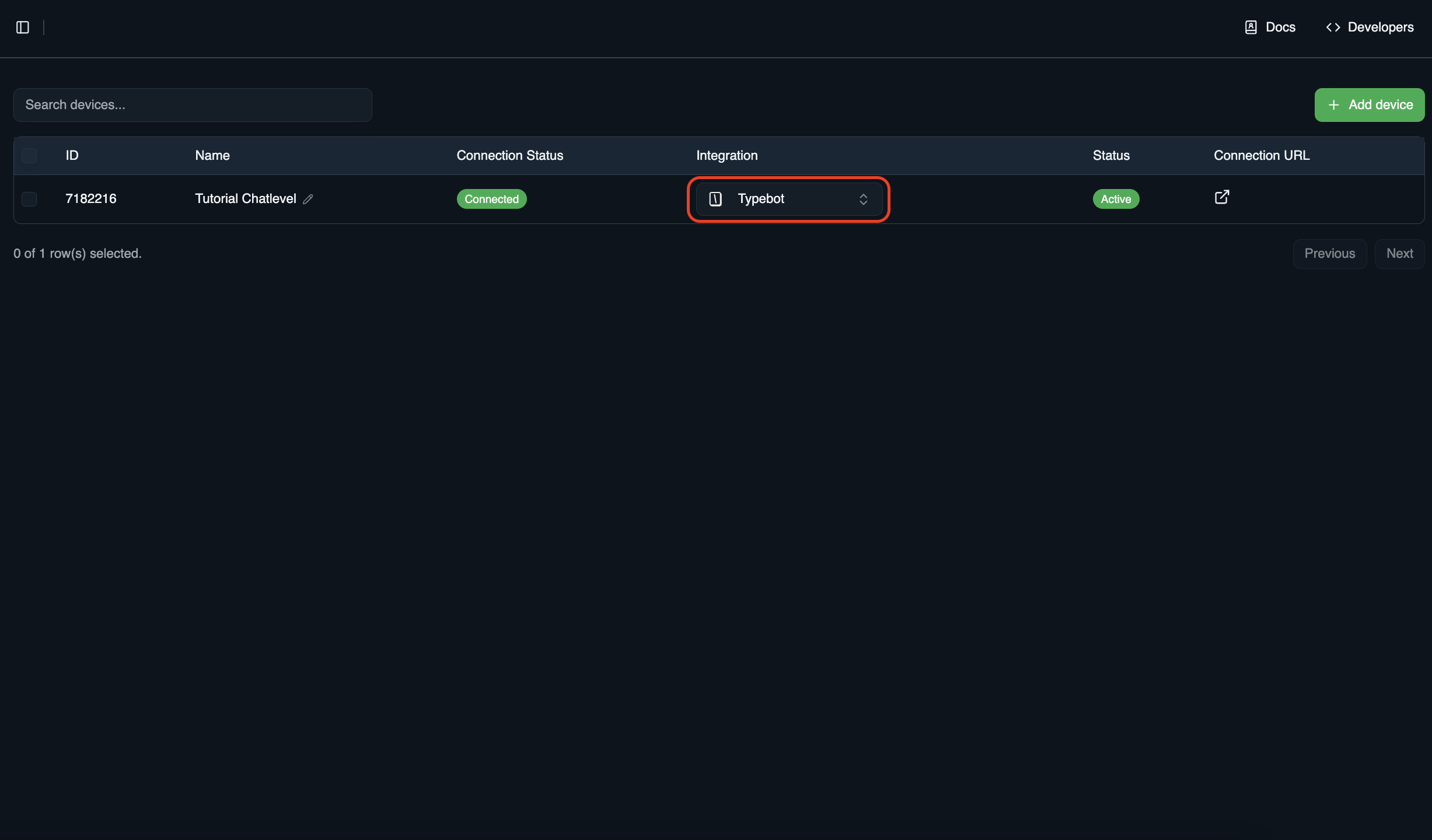Open the Docs page

[1280, 27]
